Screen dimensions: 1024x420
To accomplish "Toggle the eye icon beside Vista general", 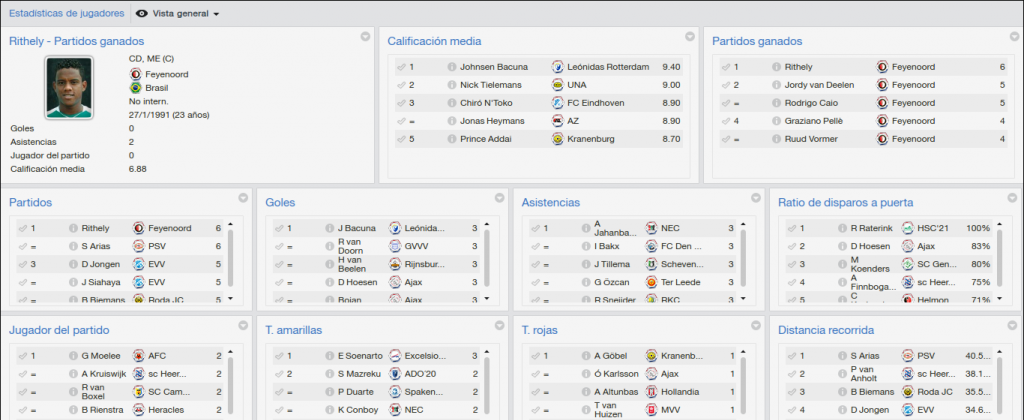I will coord(142,14).
